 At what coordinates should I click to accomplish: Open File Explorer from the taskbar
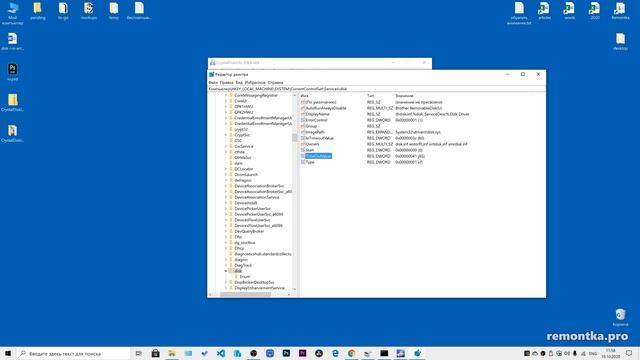[x=172, y=353]
